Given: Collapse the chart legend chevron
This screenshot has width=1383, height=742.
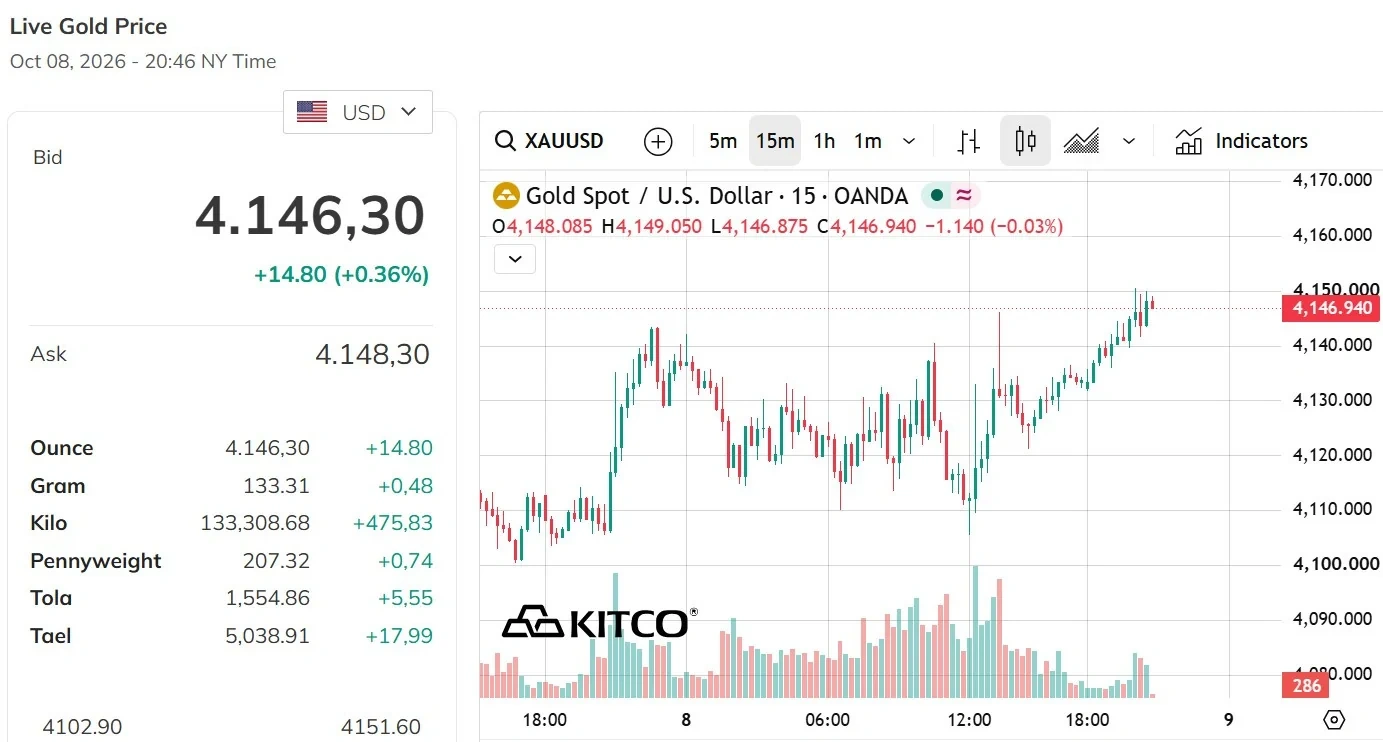Looking at the screenshot, I should (x=515, y=259).
